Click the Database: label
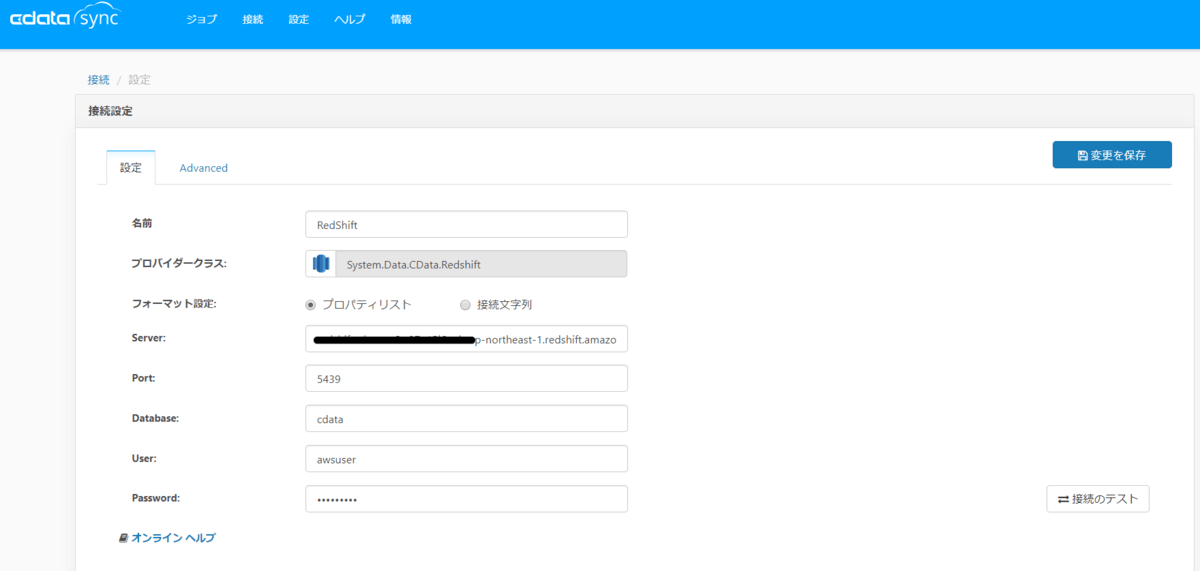 coord(155,418)
